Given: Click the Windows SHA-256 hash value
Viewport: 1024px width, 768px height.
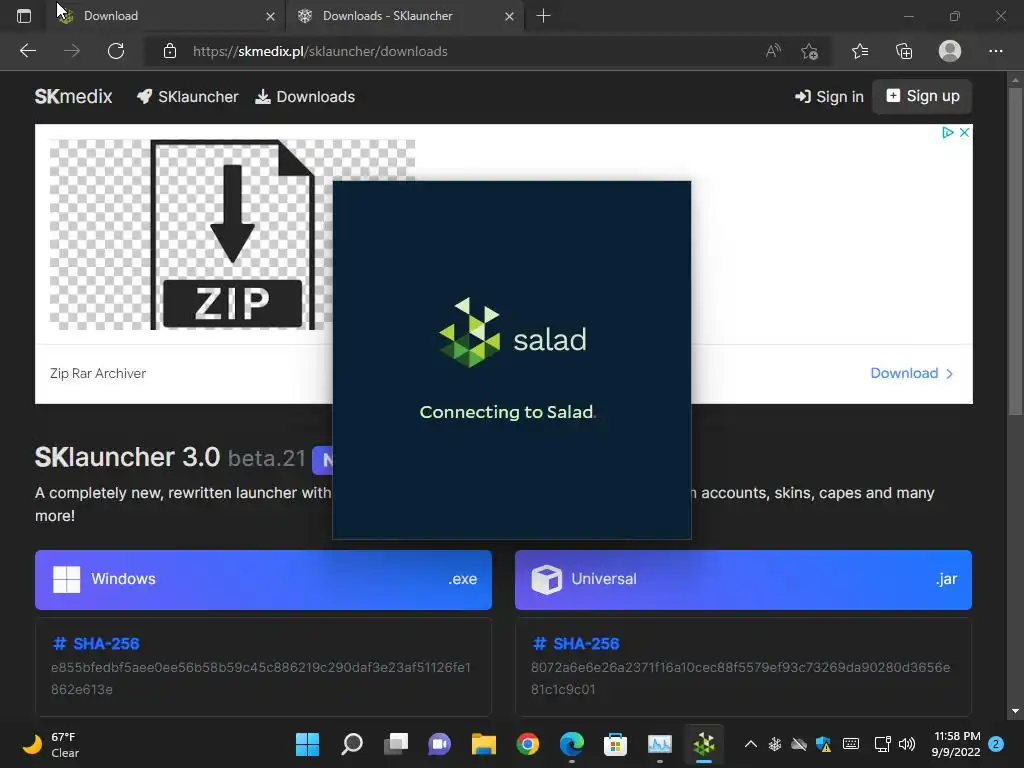Looking at the screenshot, I should [x=261, y=678].
